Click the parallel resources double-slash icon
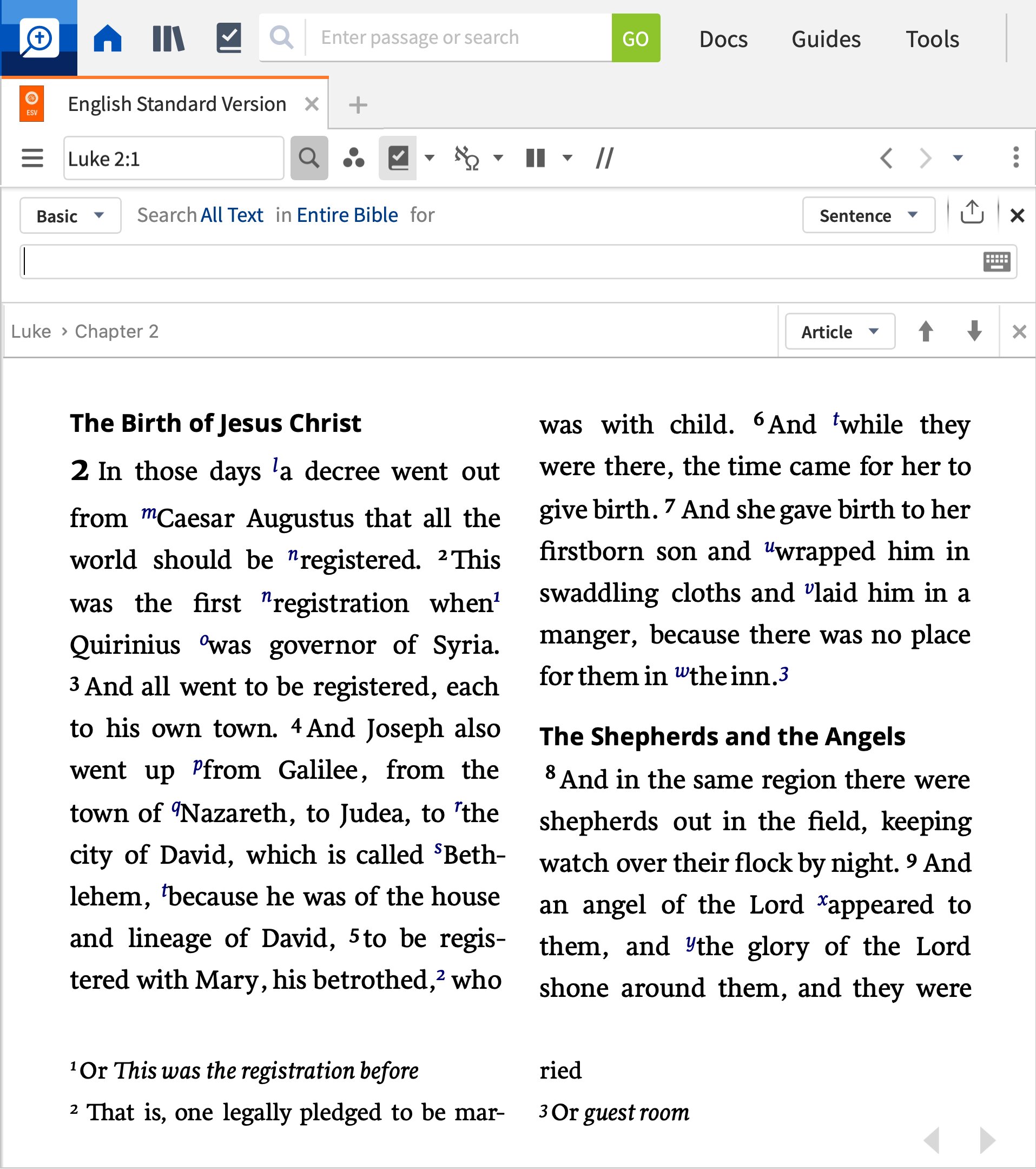Screen dimensions: 1036x1169 (x=605, y=158)
